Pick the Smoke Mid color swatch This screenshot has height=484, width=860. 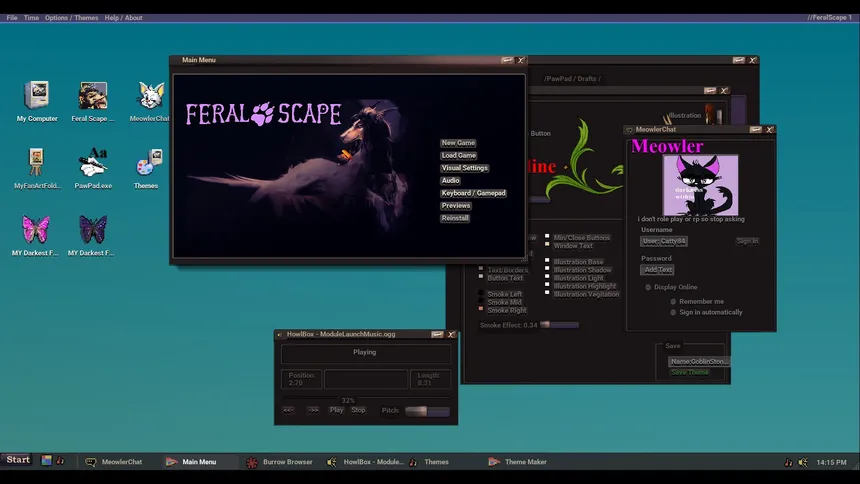tap(481, 301)
